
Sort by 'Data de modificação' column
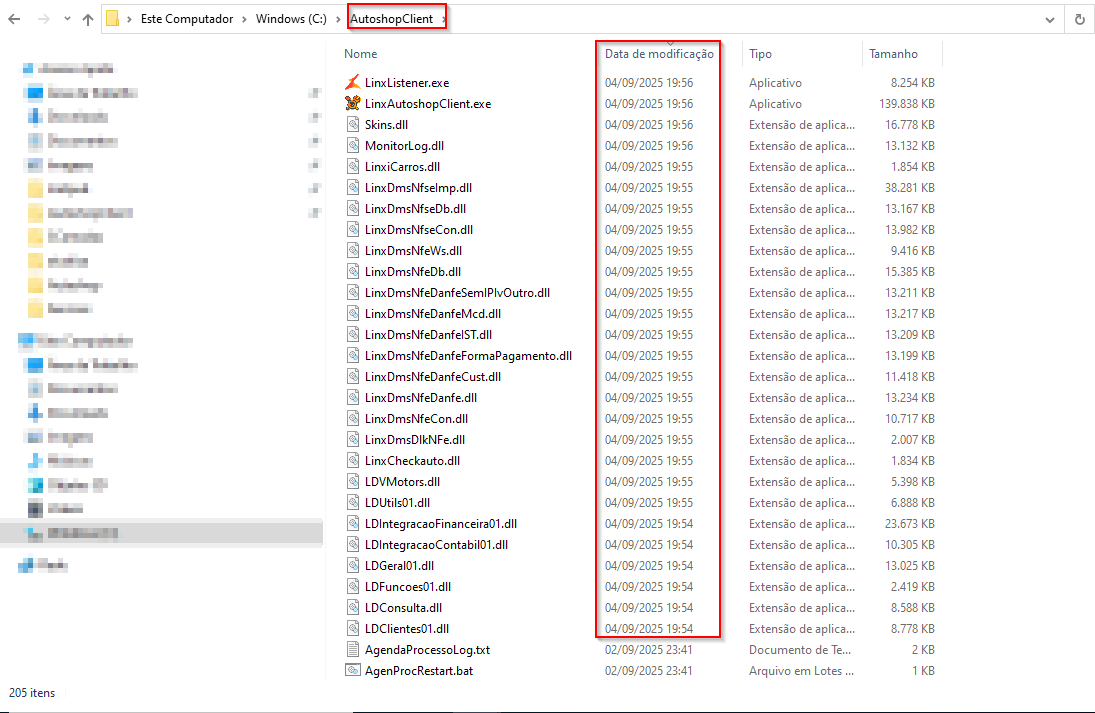(659, 54)
